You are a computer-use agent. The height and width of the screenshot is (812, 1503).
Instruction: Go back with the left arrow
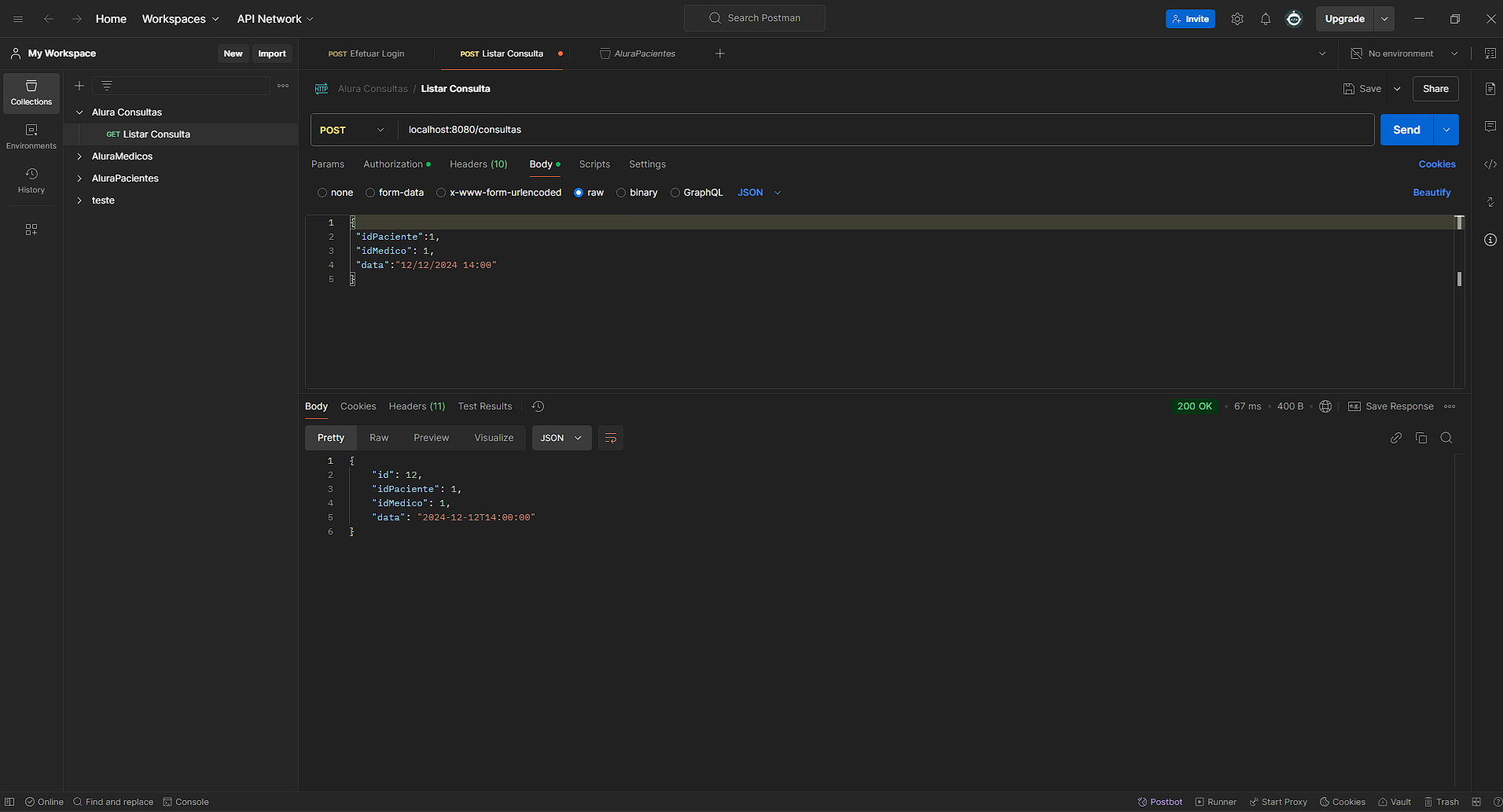(49, 19)
